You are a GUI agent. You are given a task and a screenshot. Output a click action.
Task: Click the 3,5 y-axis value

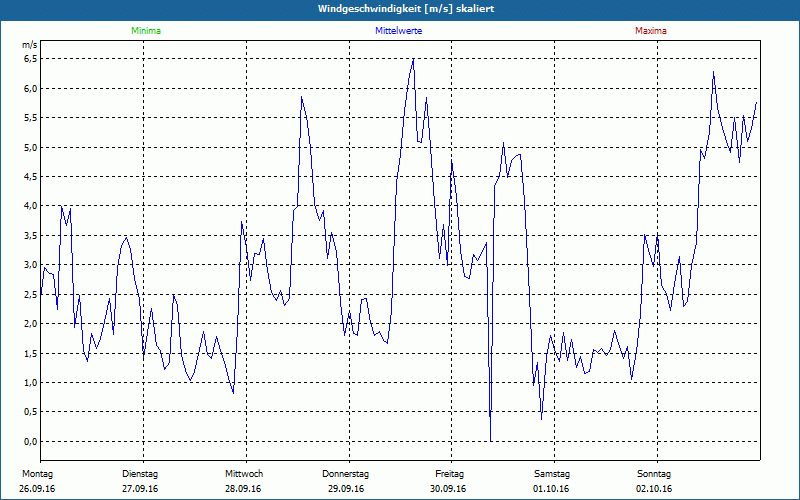coord(31,236)
